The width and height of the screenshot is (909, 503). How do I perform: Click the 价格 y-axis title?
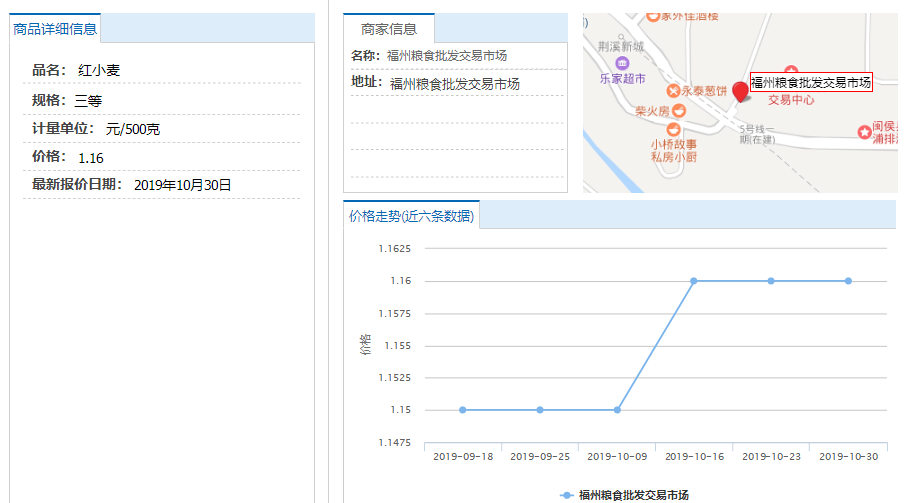pos(365,345)
